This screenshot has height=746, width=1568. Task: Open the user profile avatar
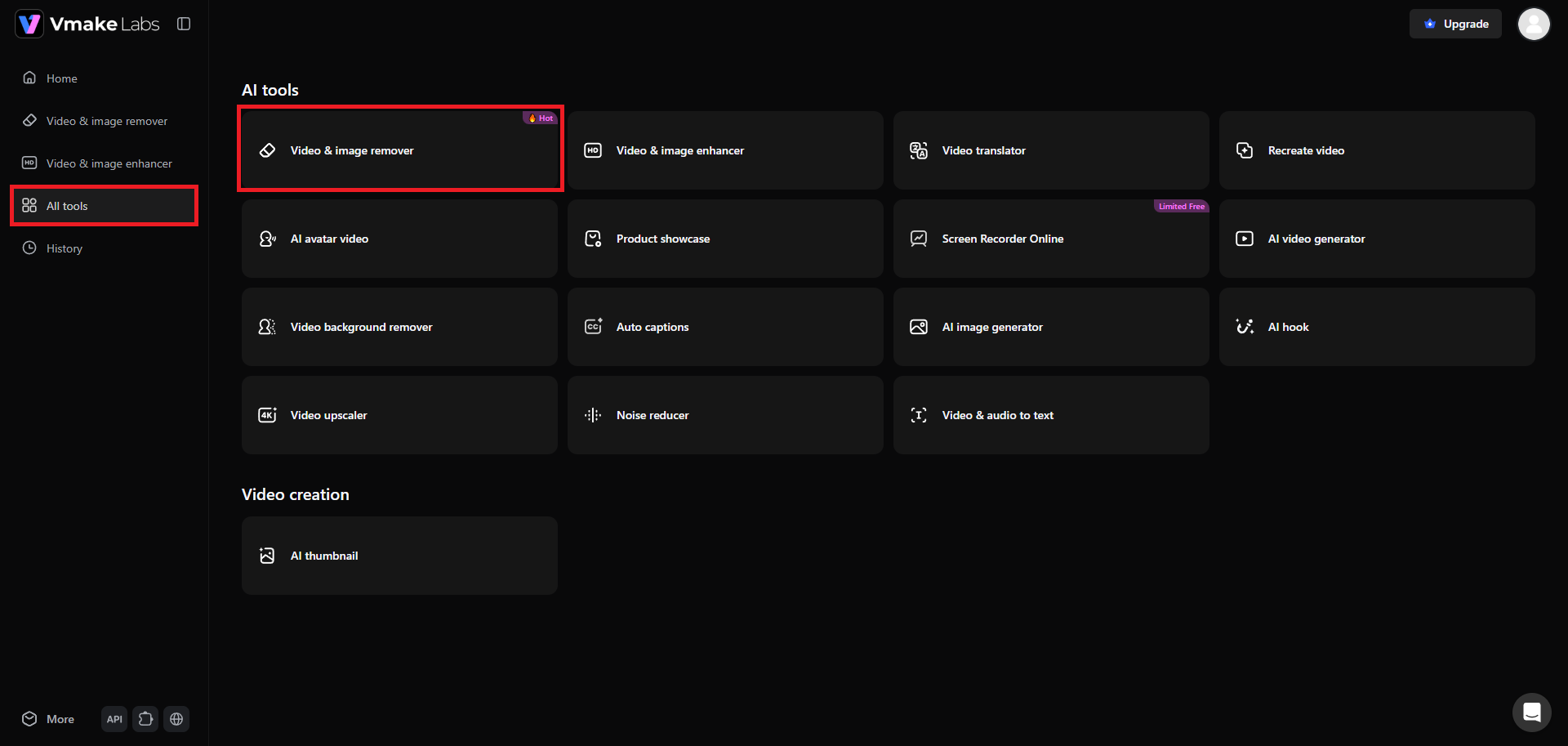(x=1534, y=24)
